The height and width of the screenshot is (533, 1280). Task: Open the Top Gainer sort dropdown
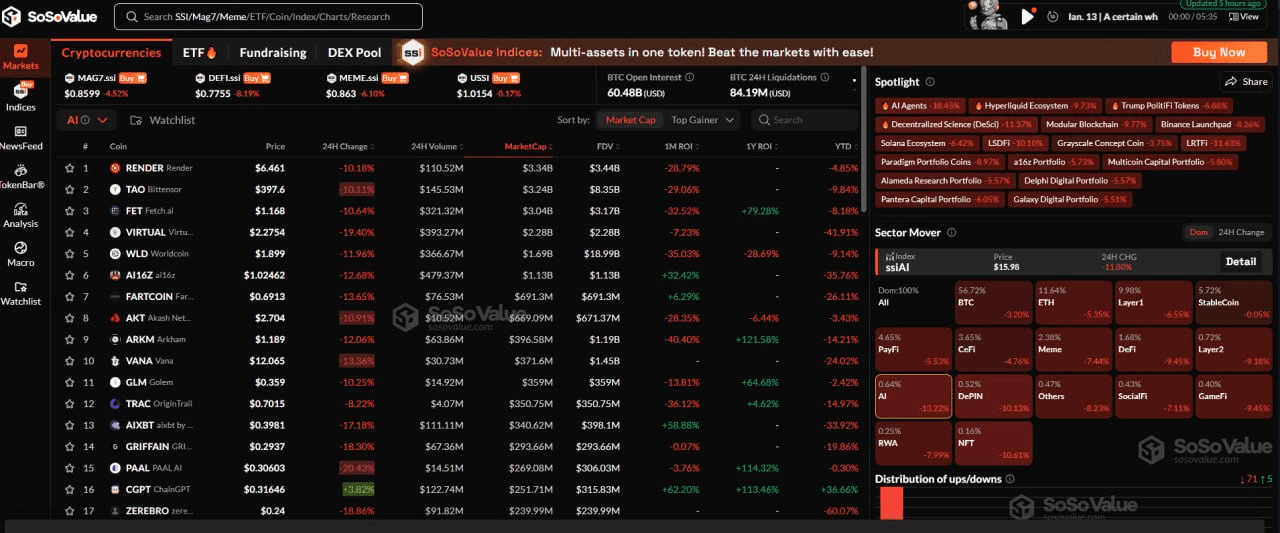(703, 120)
